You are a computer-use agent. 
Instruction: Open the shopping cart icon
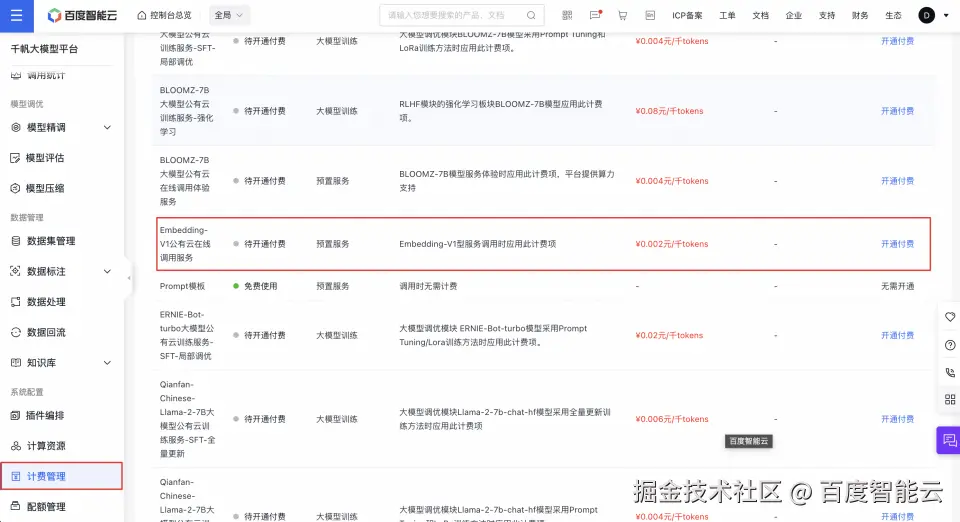tap(622, 15)
